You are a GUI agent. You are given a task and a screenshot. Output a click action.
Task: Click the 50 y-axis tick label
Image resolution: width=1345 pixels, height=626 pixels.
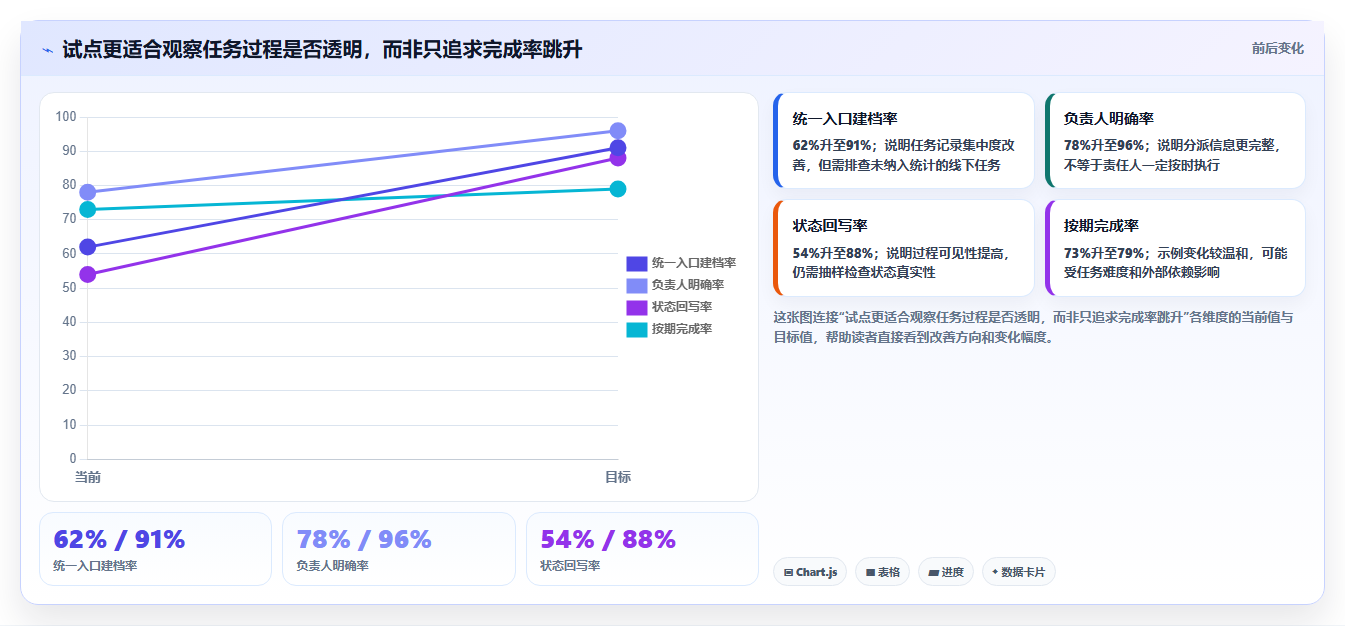click(x=69, y=288)
